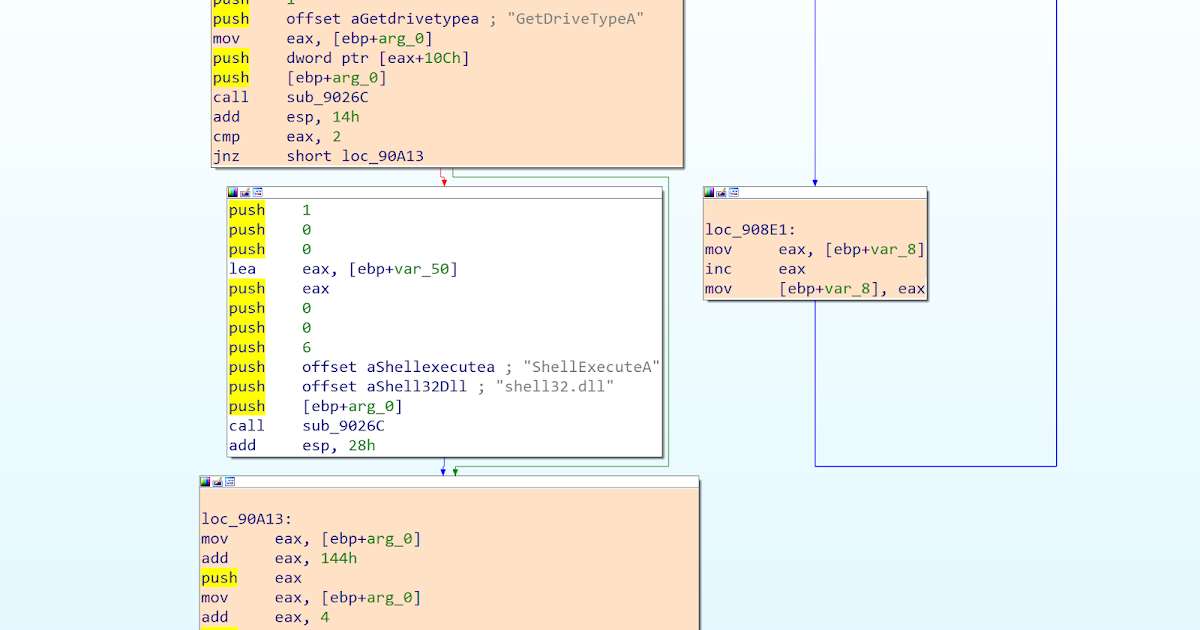The height and width of the screenshot is (630, 1200).
Task: Click the 'esp, 28h' operand
Action: click(339, 445)
